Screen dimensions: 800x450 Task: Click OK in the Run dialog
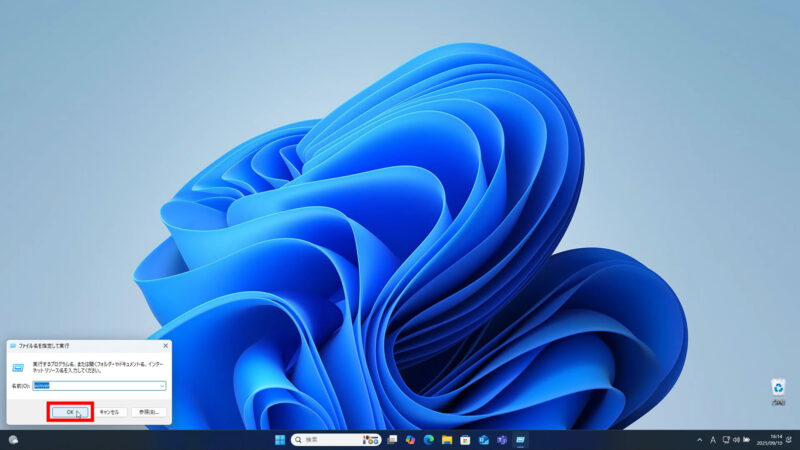click(x=70, y=411)
